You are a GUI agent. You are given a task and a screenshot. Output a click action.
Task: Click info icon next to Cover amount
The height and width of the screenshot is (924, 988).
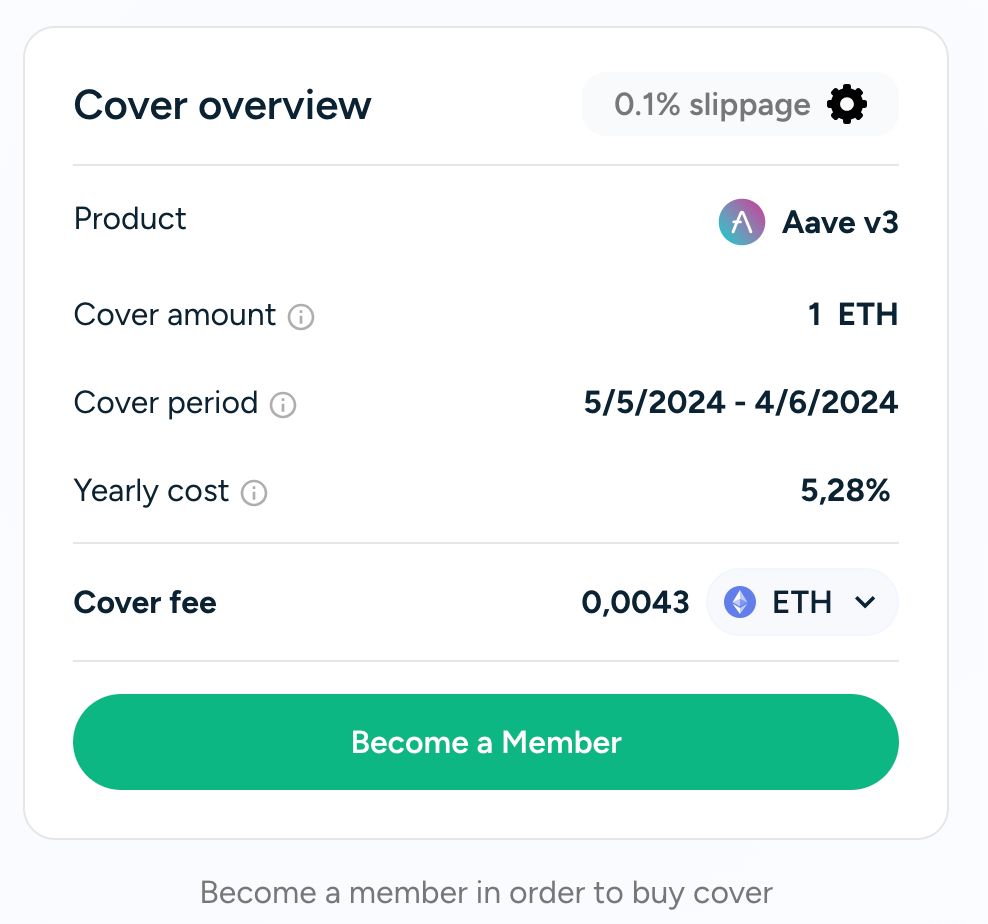click(301, 317)
